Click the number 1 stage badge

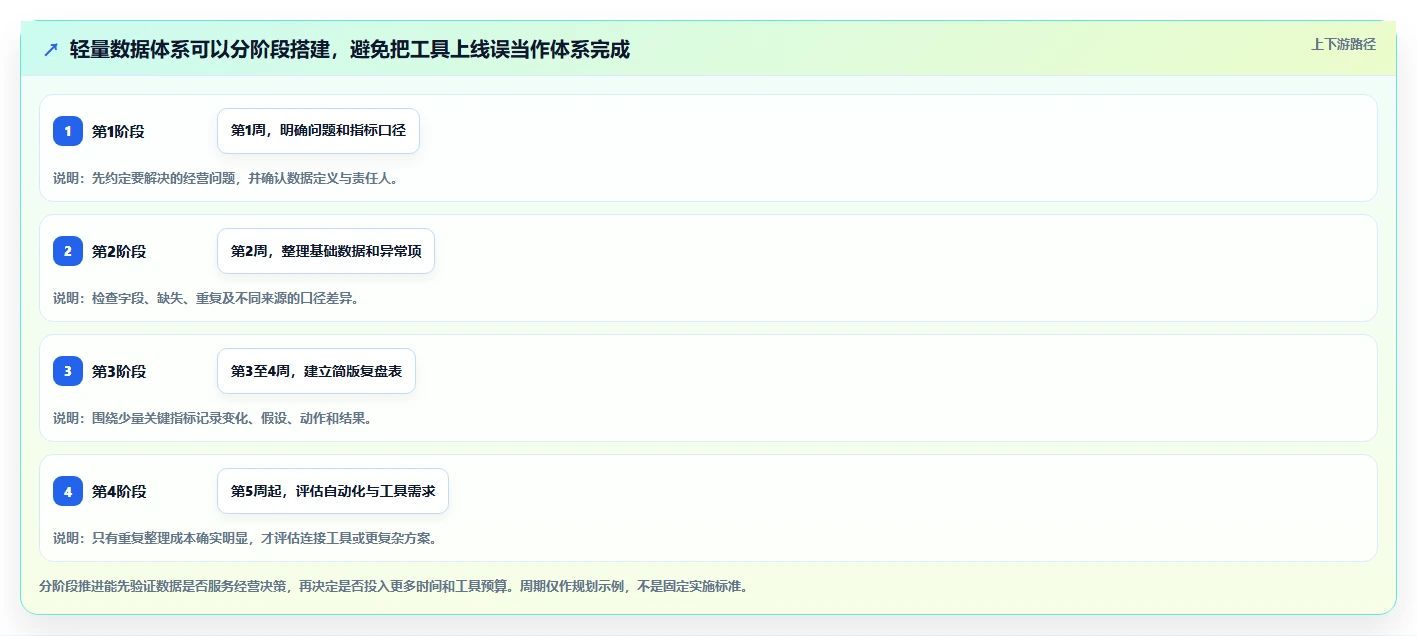click(x=68, y=131)
